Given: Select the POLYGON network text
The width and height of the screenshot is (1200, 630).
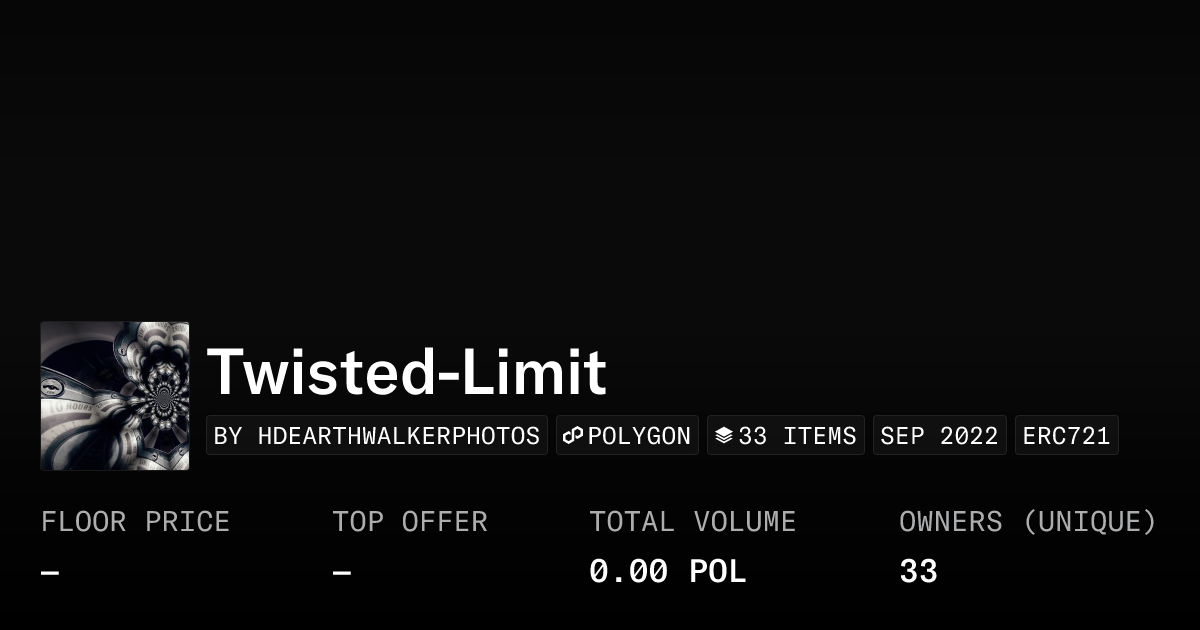Looking at the screenshot, I should [x=639, y=436].
